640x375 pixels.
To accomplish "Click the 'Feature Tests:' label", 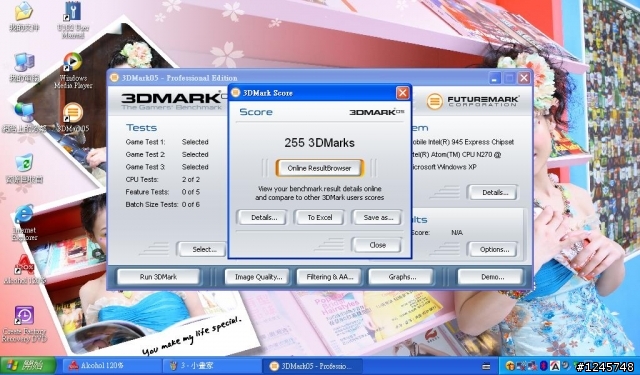I will [x=147, y=192].
